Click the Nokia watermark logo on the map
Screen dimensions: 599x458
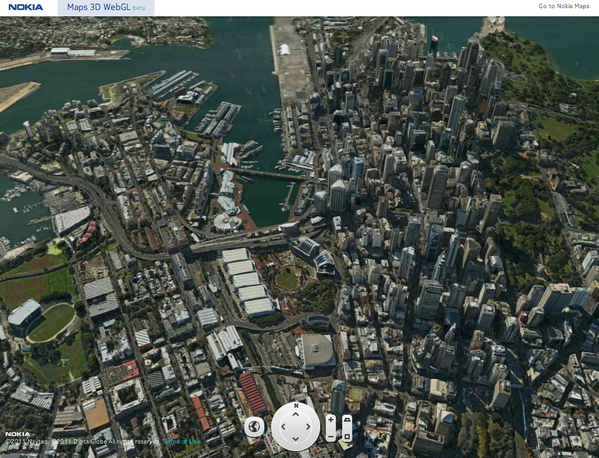[18, 434]
